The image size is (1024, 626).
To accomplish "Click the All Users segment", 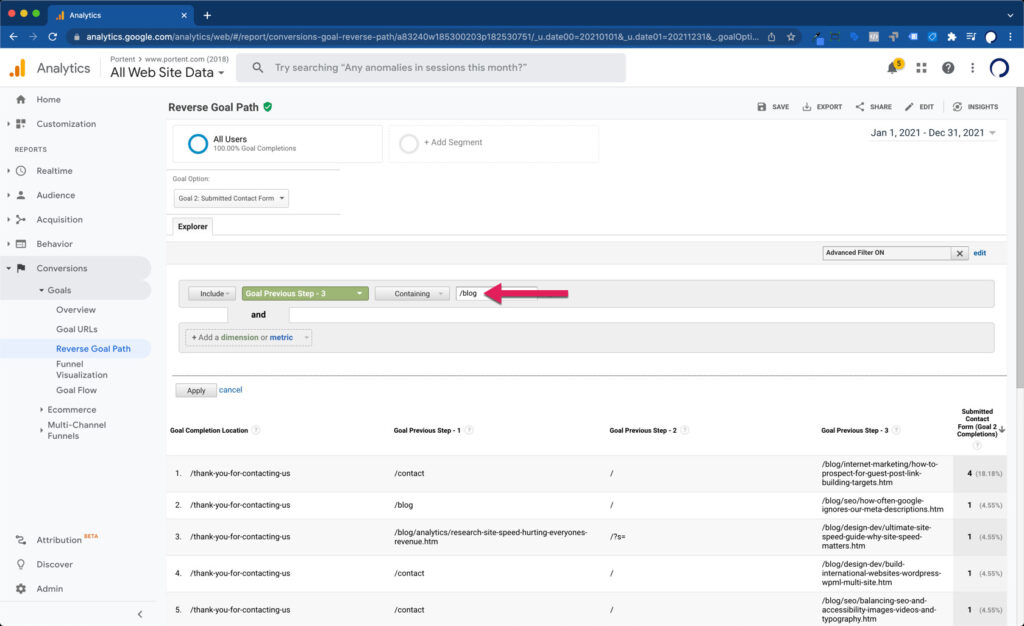I will tap(278, 143).
